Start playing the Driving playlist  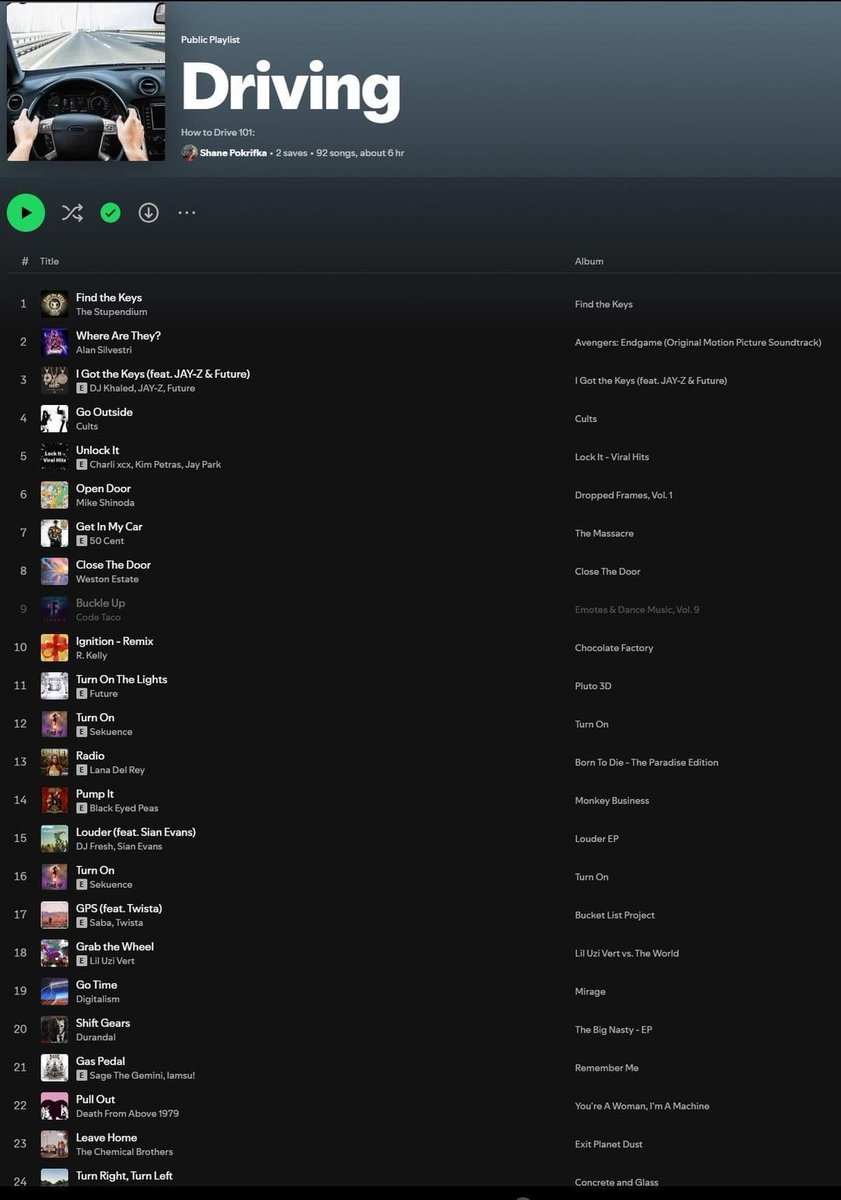pyautogui.click(x=26, y=212)
